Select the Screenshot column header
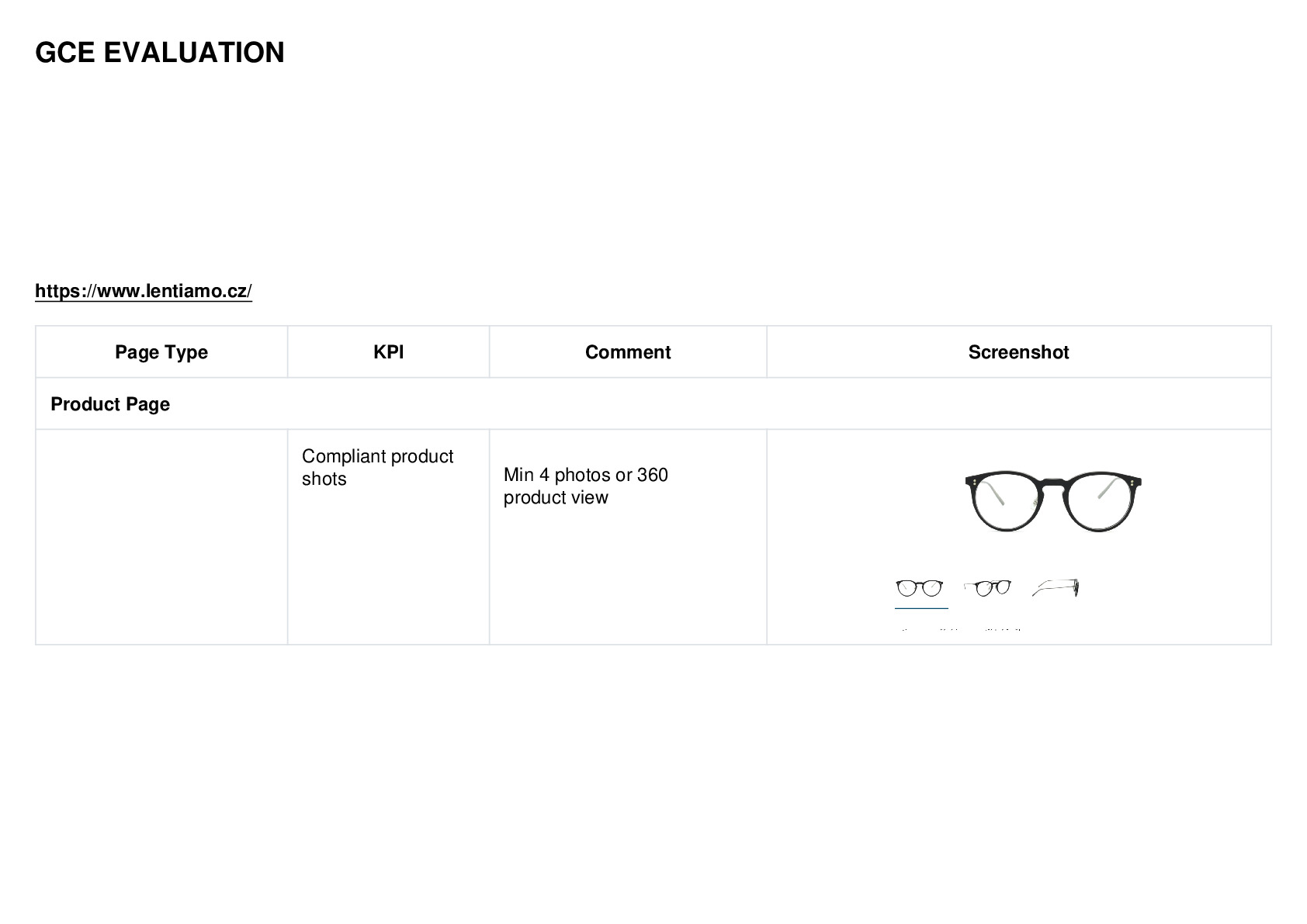This screenshot has width=1307, height=924. pyautogui.click(x=1018, y=352)
